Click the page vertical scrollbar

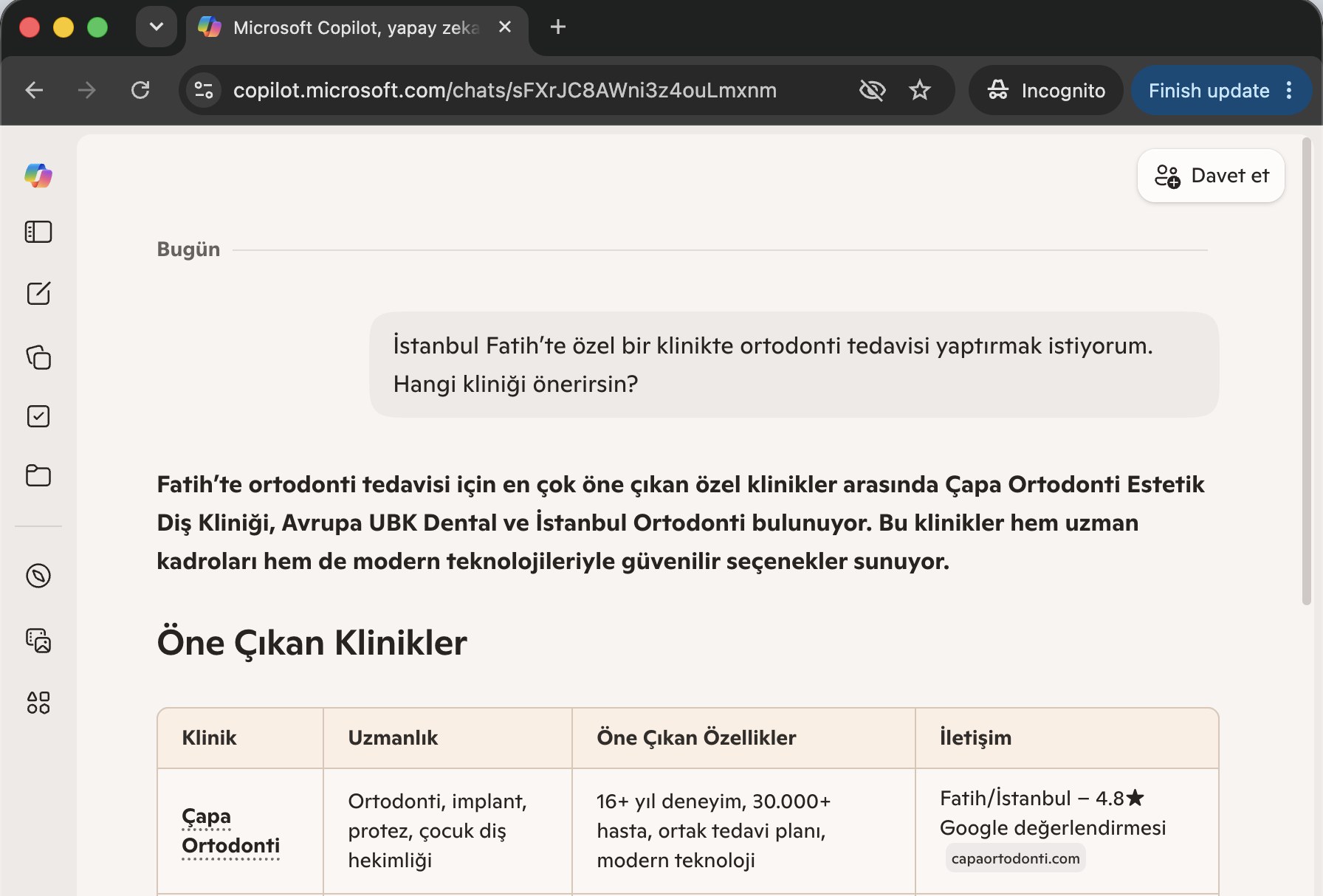pos(1307,371)
